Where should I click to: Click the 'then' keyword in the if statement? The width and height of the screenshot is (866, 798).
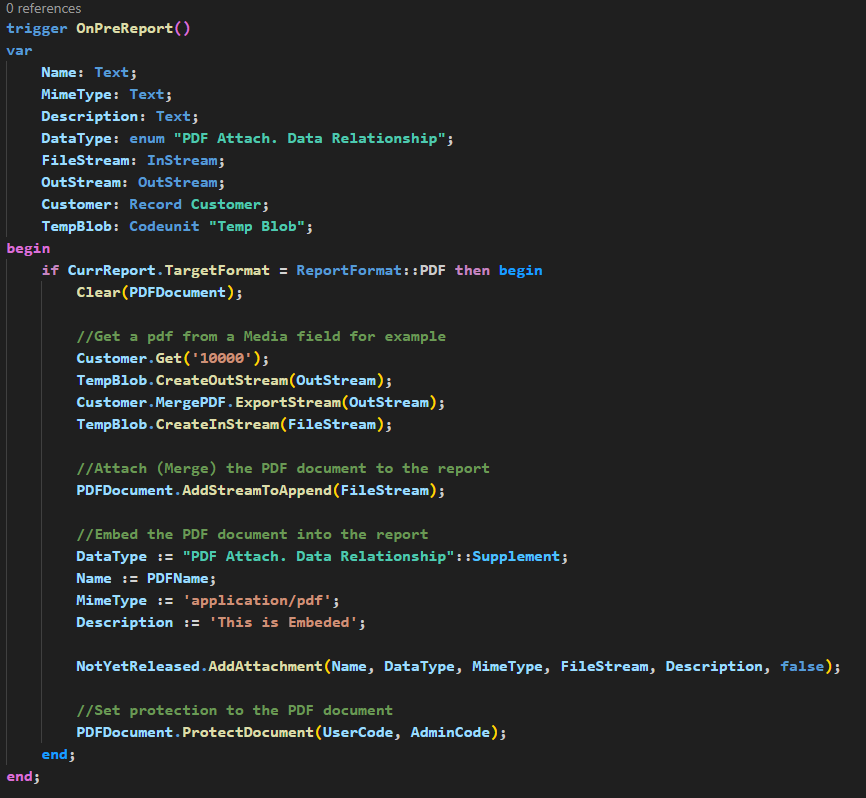click(472, 271)
